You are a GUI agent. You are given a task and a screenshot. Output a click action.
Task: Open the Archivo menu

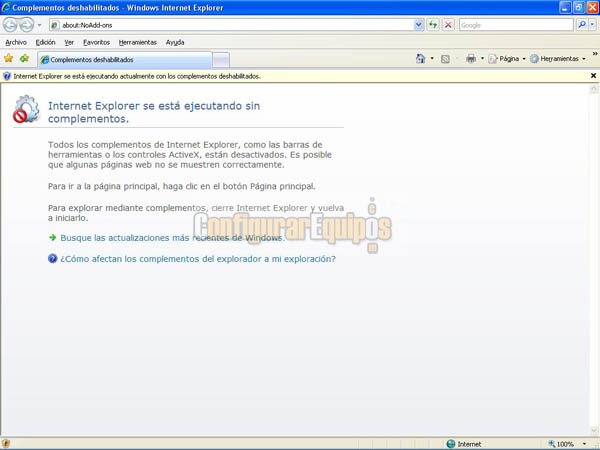(16, 42)
